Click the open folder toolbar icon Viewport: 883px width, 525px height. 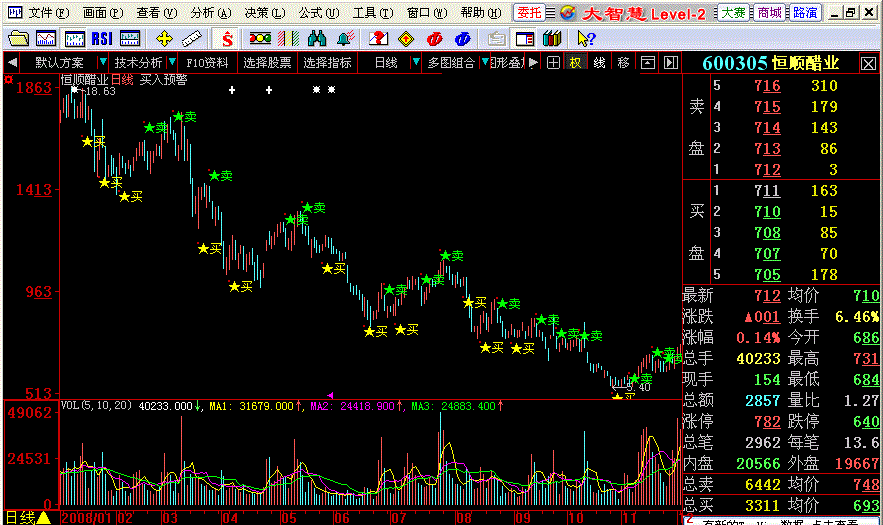[x=18, y=38]
